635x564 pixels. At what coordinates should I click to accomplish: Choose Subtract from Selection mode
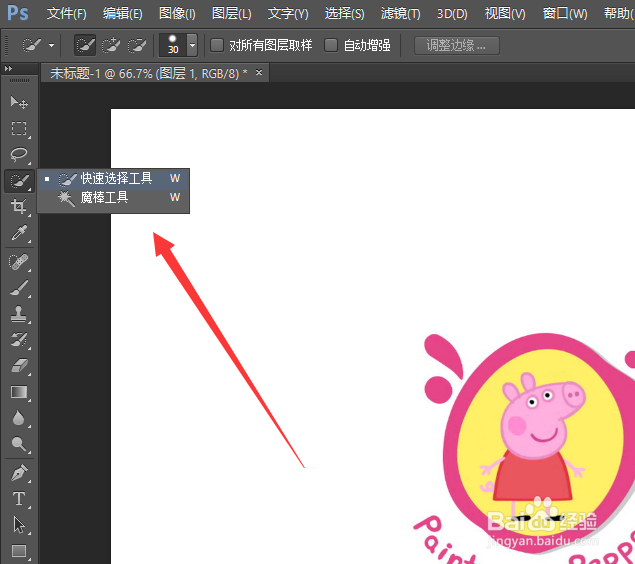click(137, 45)
